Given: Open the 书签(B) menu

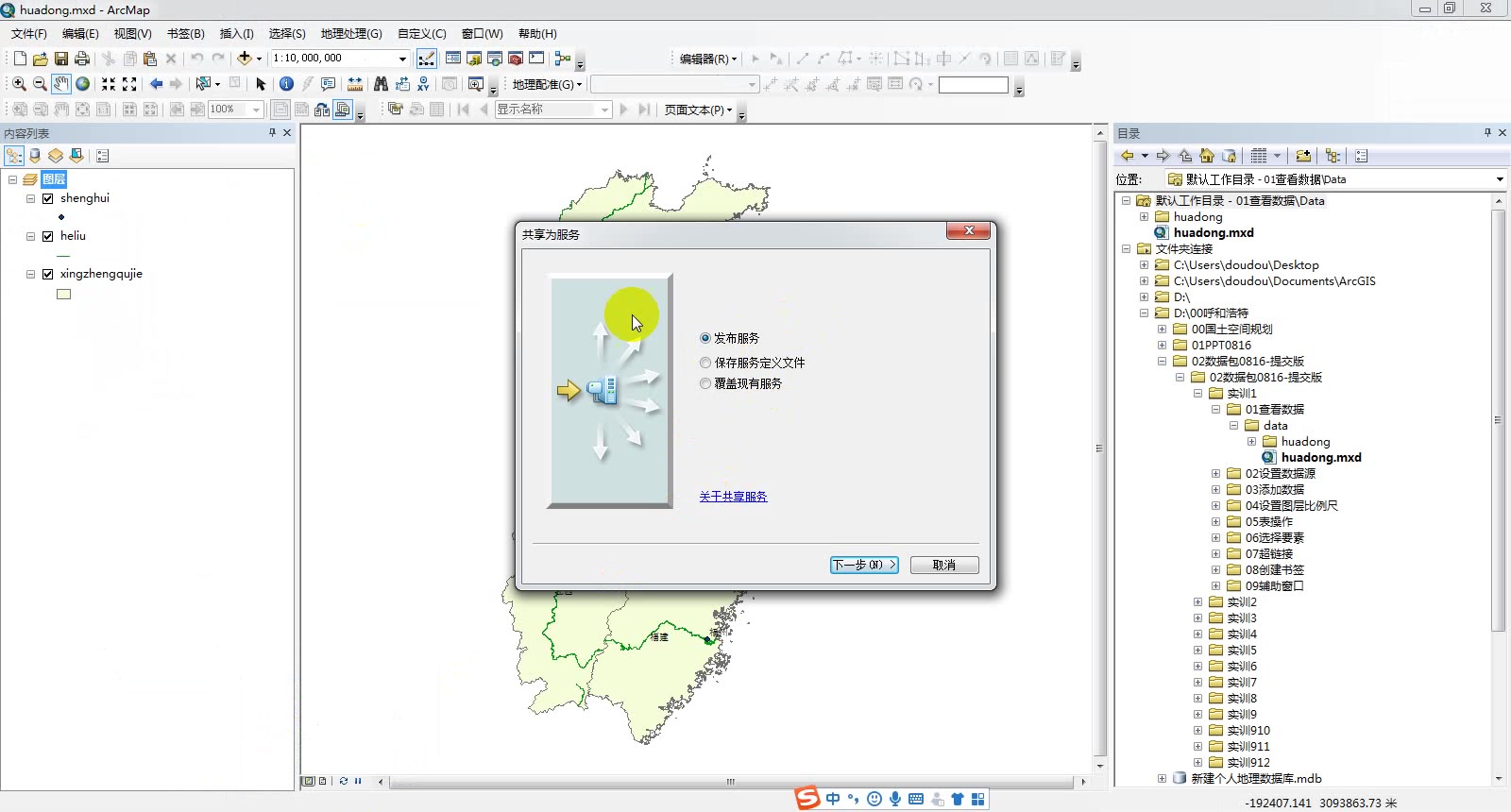Looking at the screenshot, I should [x=185, y=33].
